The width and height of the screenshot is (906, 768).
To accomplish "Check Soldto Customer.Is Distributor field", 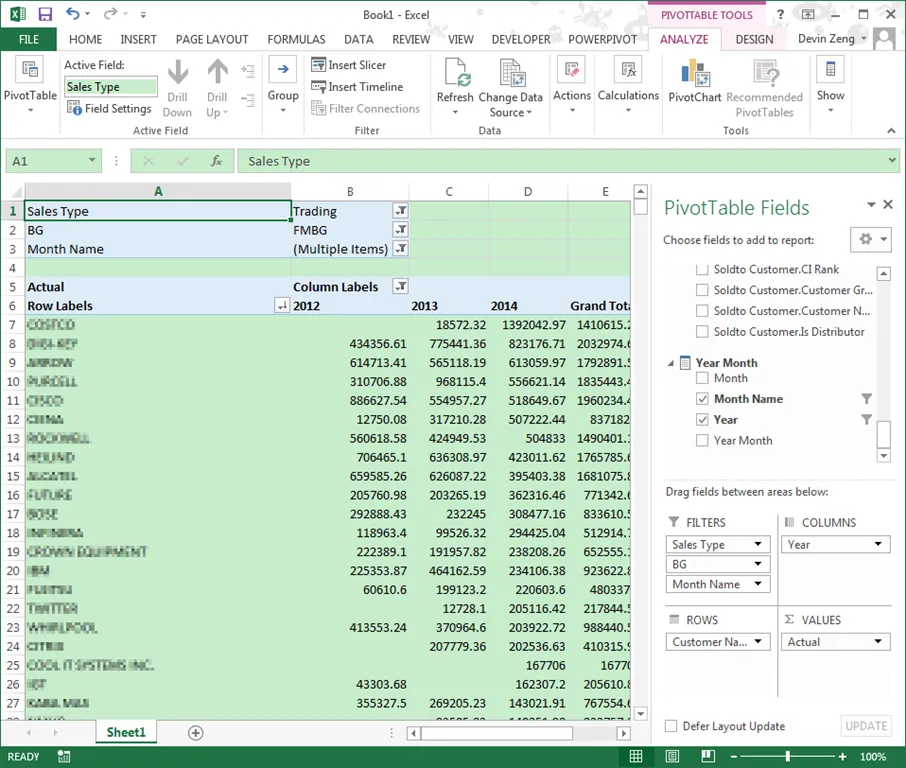I will [x=702, y=332].
